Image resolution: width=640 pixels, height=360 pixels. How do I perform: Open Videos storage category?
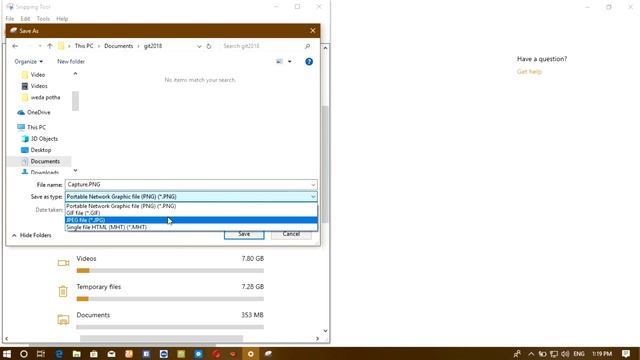tap(161, 264)
